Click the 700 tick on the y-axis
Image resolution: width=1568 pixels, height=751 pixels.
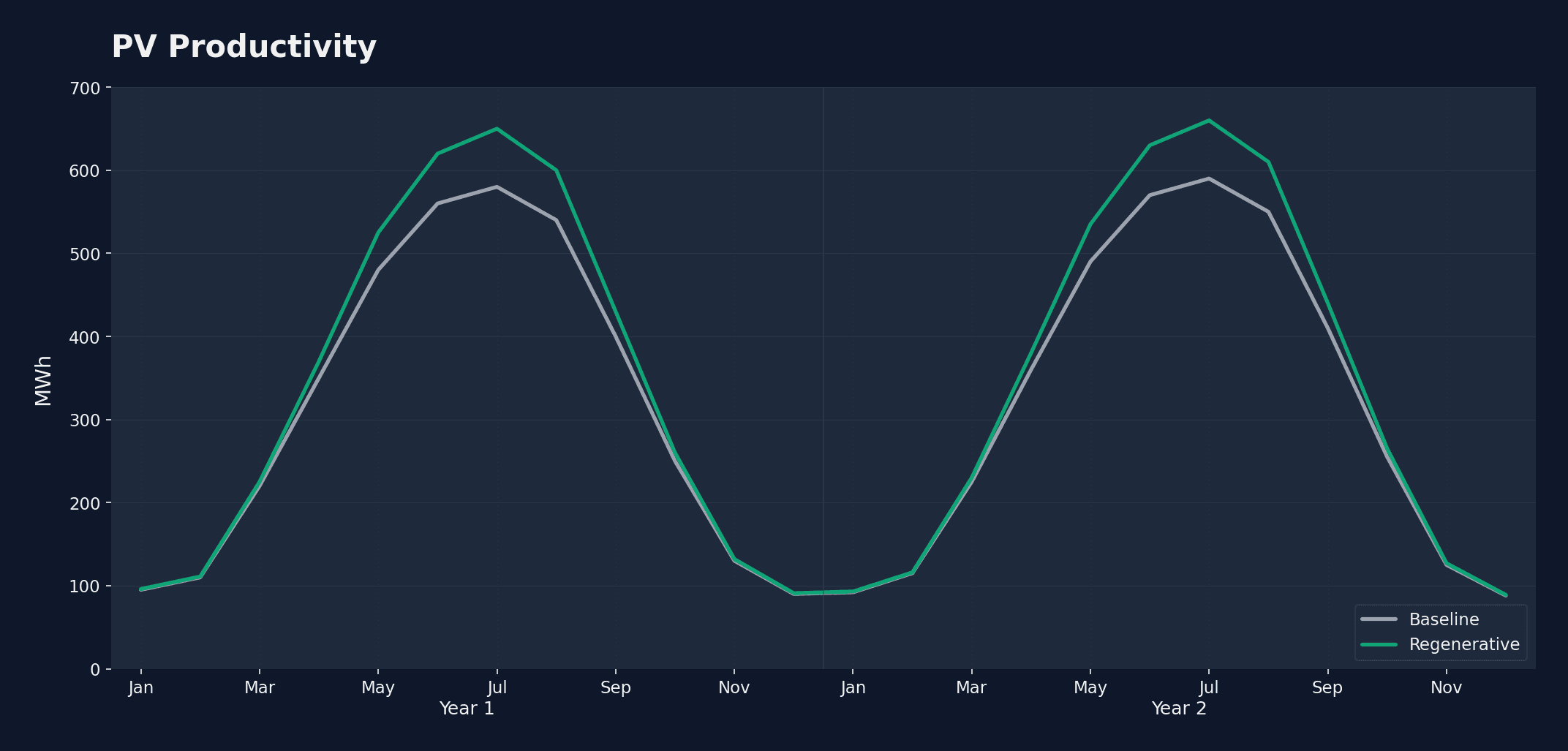(x=85, y=88)
